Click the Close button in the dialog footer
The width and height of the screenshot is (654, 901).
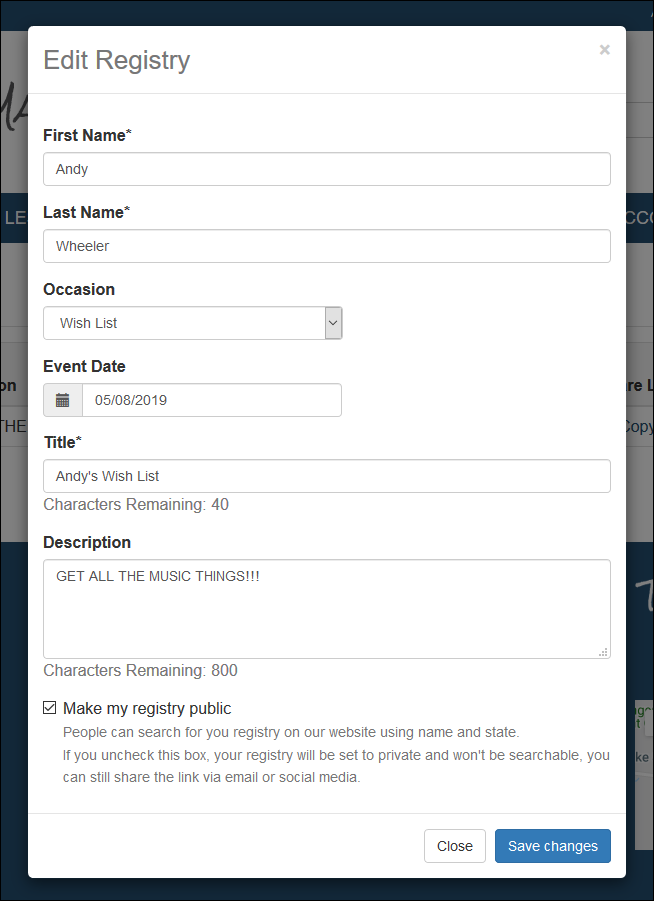point(455,846)
